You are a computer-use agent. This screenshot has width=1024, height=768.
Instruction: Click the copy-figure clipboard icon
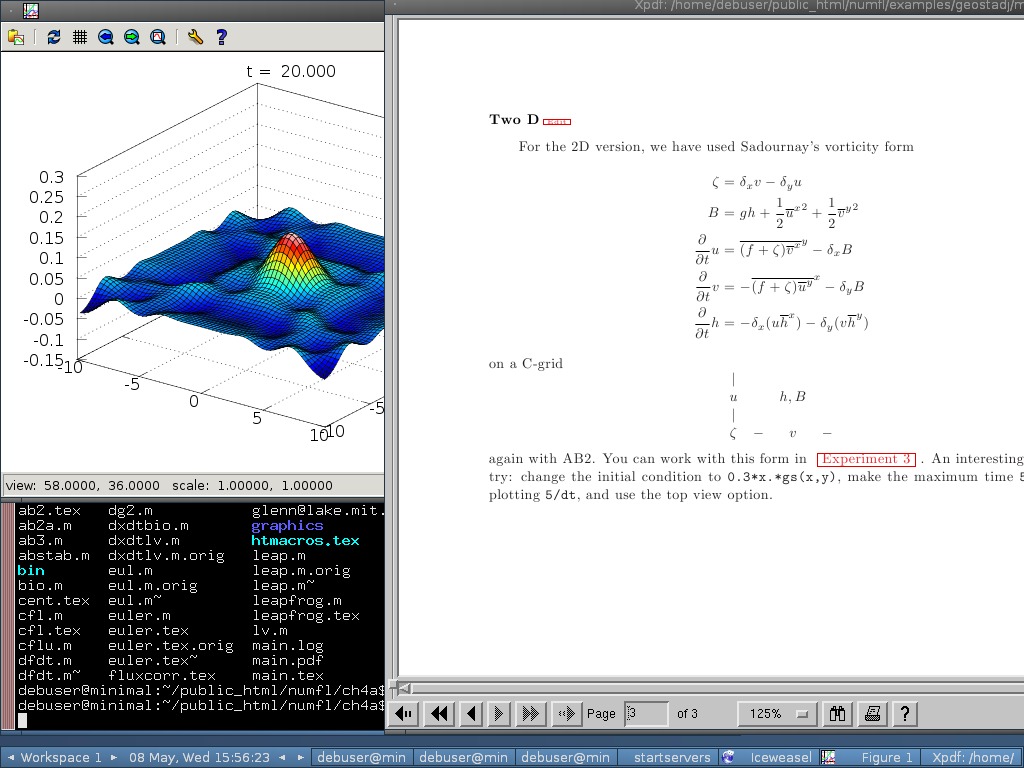coord(17,37)
